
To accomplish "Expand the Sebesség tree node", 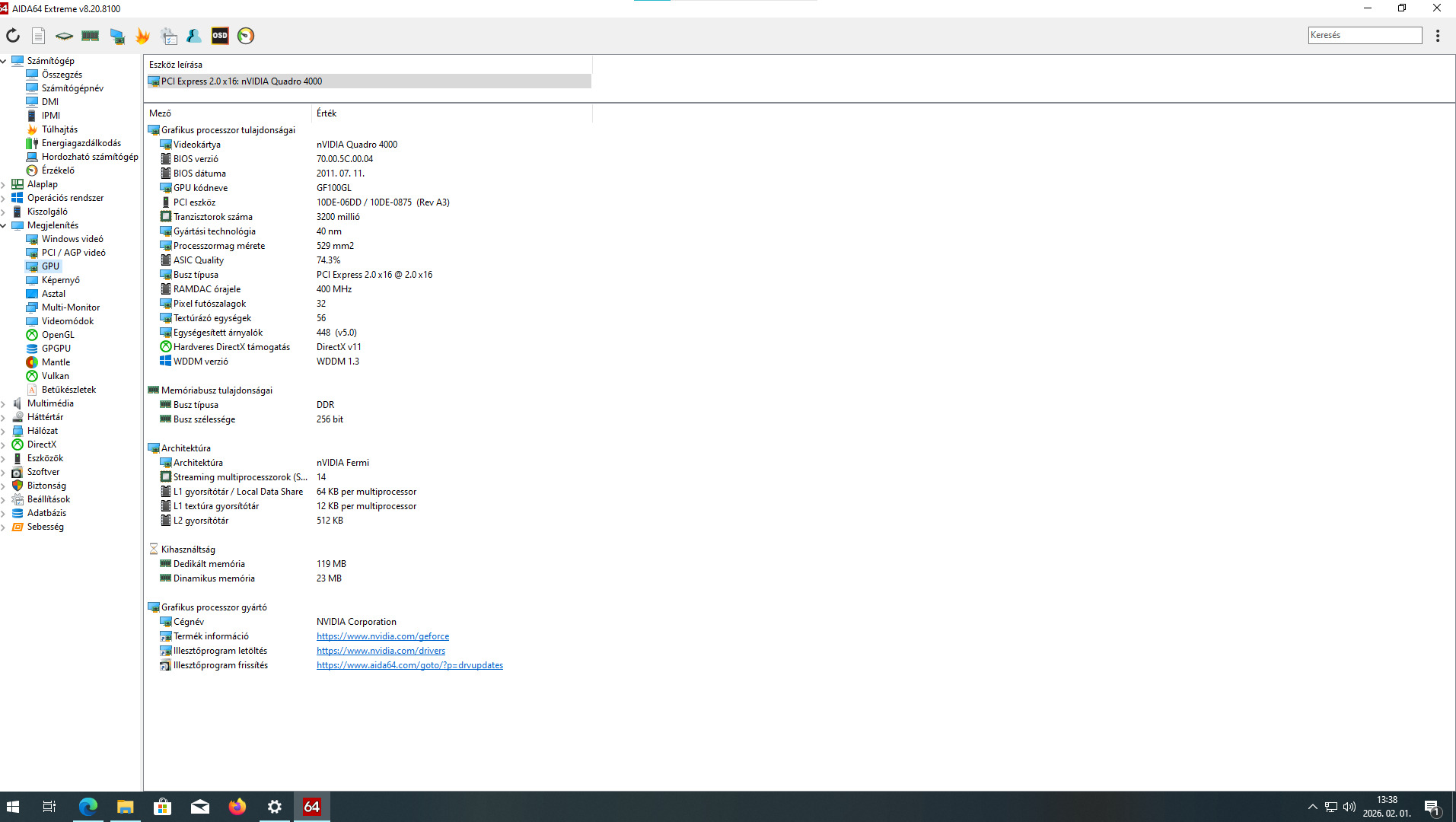I will 4,527.
